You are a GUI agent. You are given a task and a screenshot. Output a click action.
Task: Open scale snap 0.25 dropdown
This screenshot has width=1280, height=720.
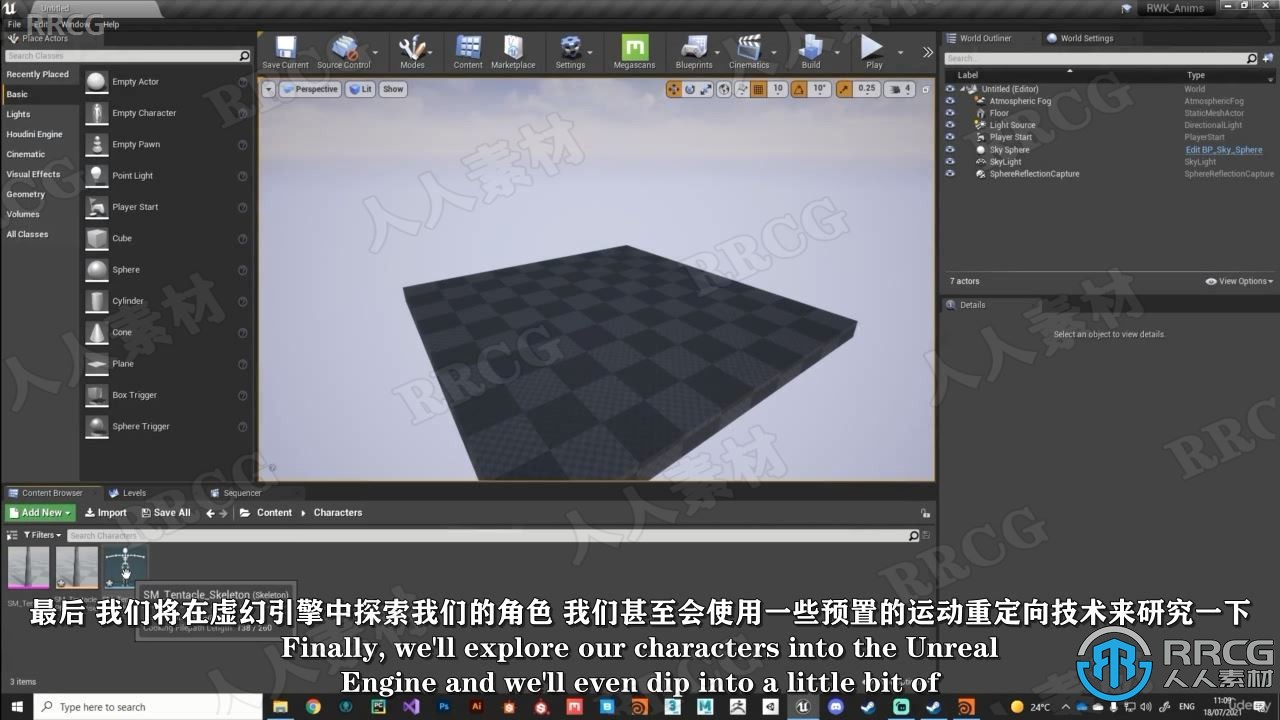click(866, 89)
